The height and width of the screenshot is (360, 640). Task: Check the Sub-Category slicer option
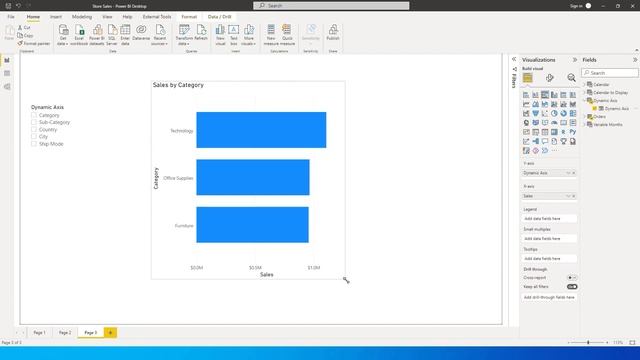point(34,122)
